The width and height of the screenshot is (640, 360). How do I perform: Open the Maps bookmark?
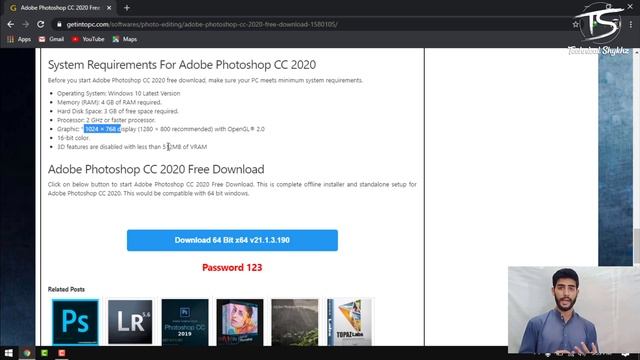(124, 39)
